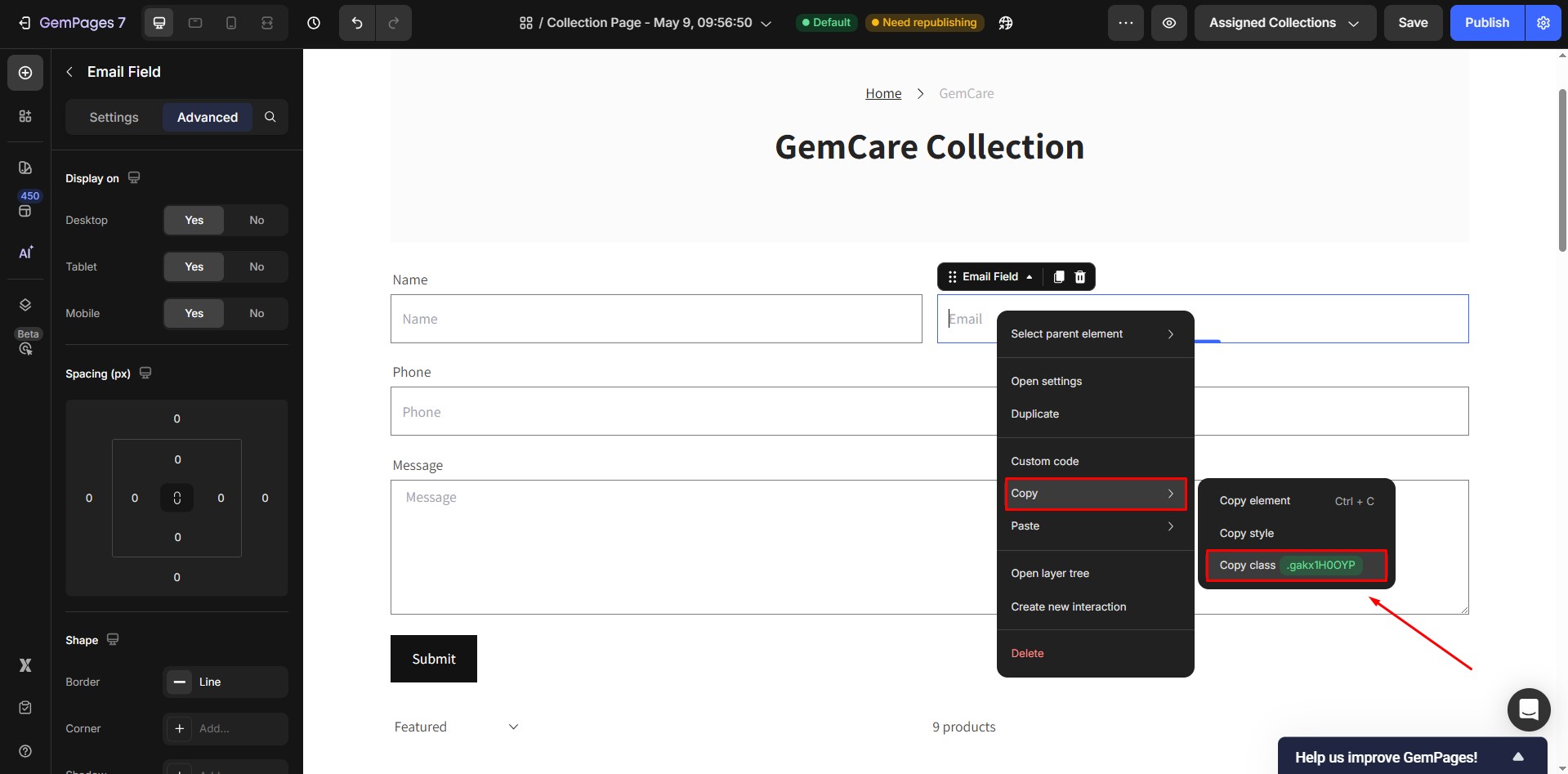Screen dimensions: 1568x774
Task: Expand the Select parent element submenu
Action: point(1094,333)
